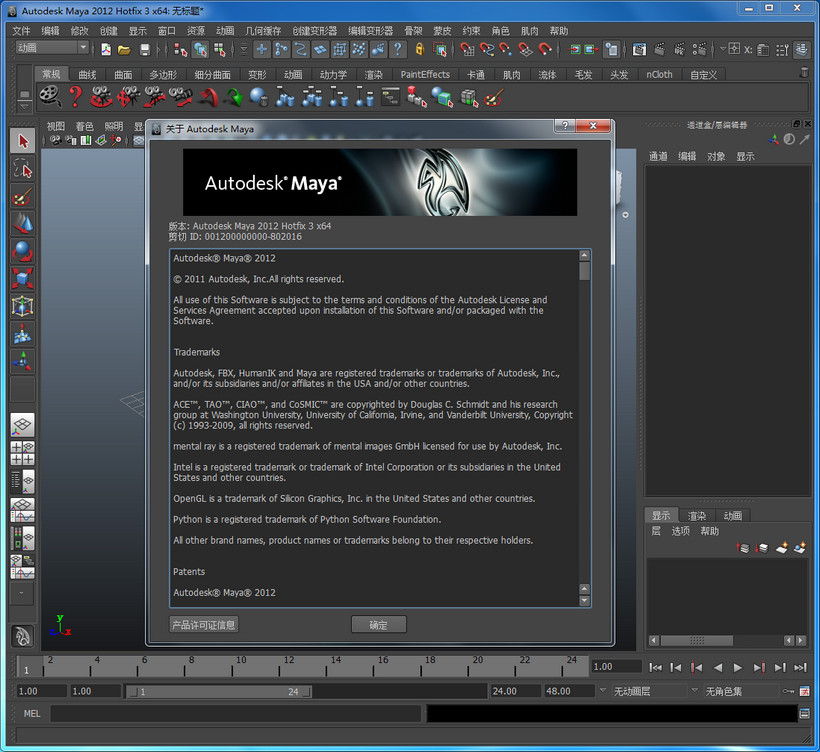Expand the shelf options arrow at left
The height and width of the screenshot is (752, 820).
(x=24, y=106)
